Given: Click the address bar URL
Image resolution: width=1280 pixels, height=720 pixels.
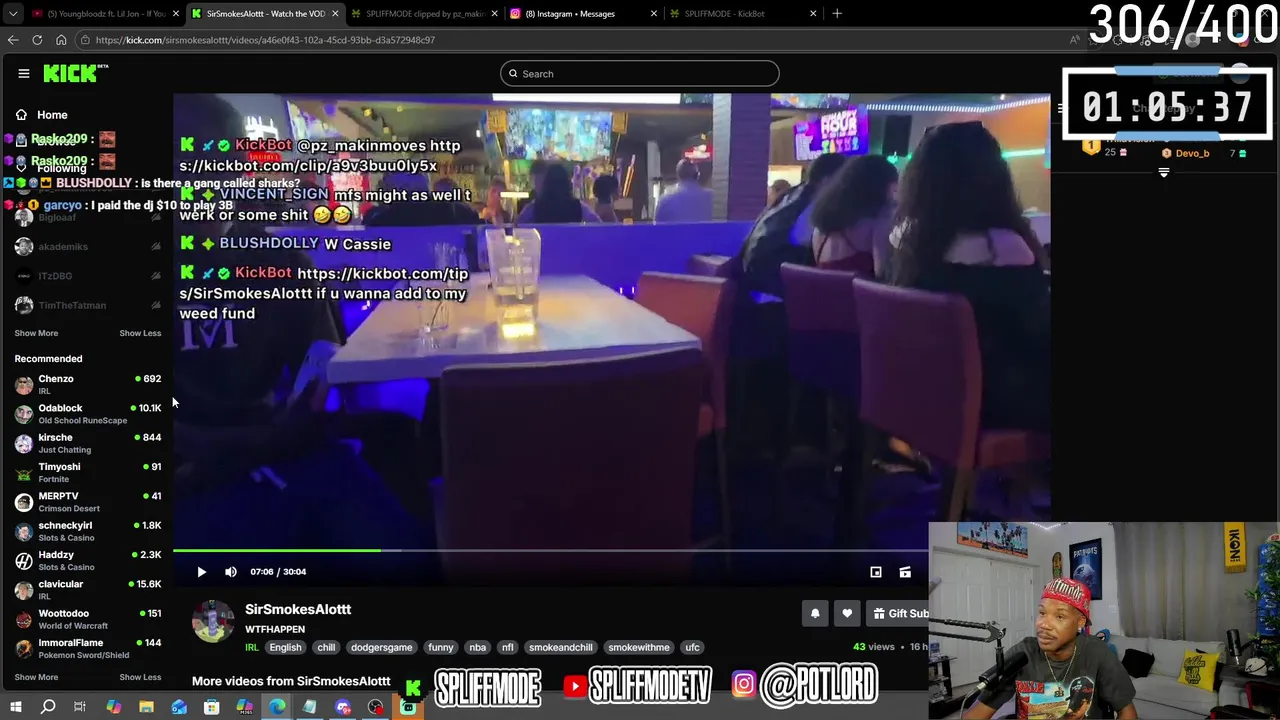Looking at the screenshot, I should [x=265, y=40].
